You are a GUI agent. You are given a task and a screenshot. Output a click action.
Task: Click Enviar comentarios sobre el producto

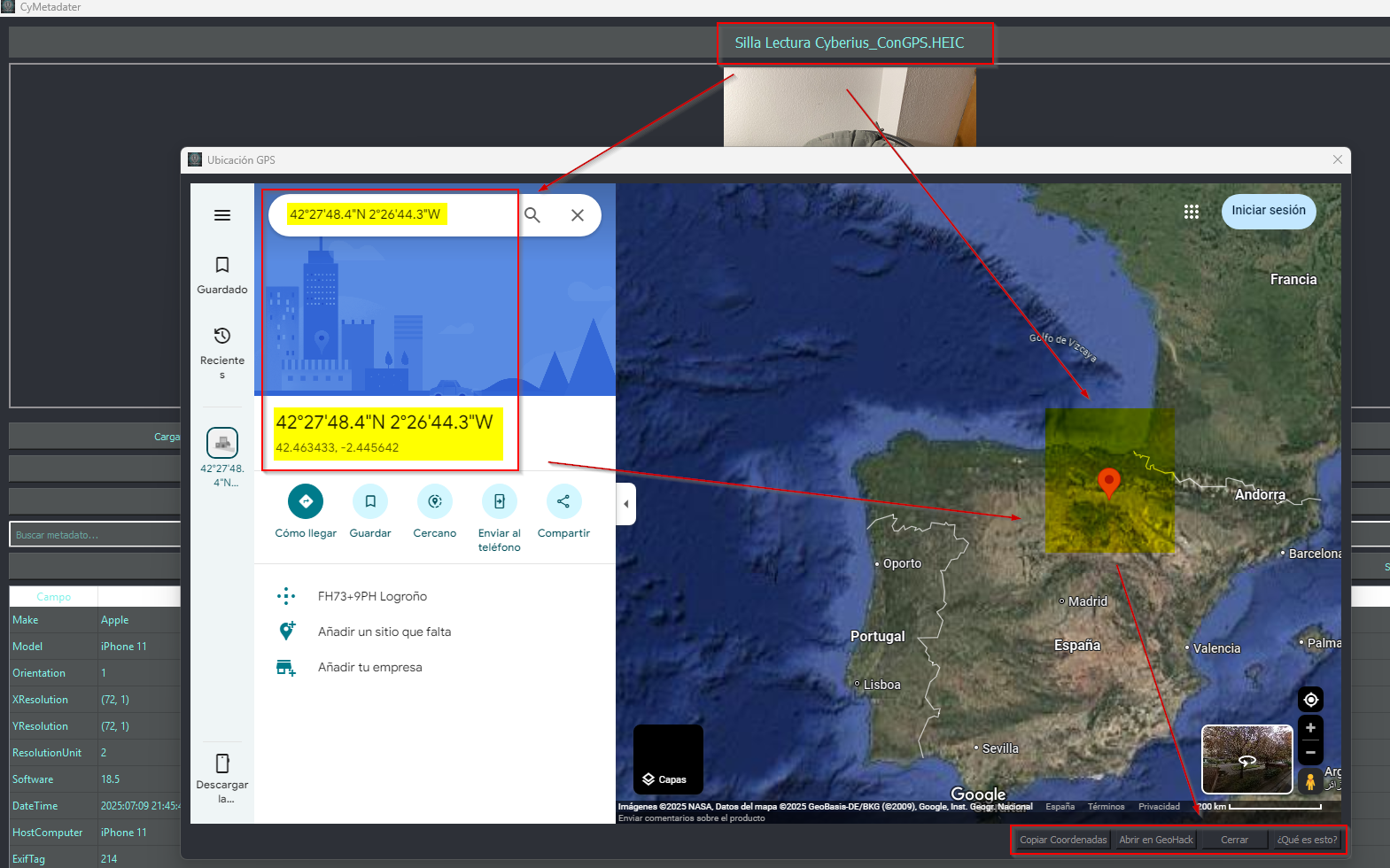tap(691, 818)
